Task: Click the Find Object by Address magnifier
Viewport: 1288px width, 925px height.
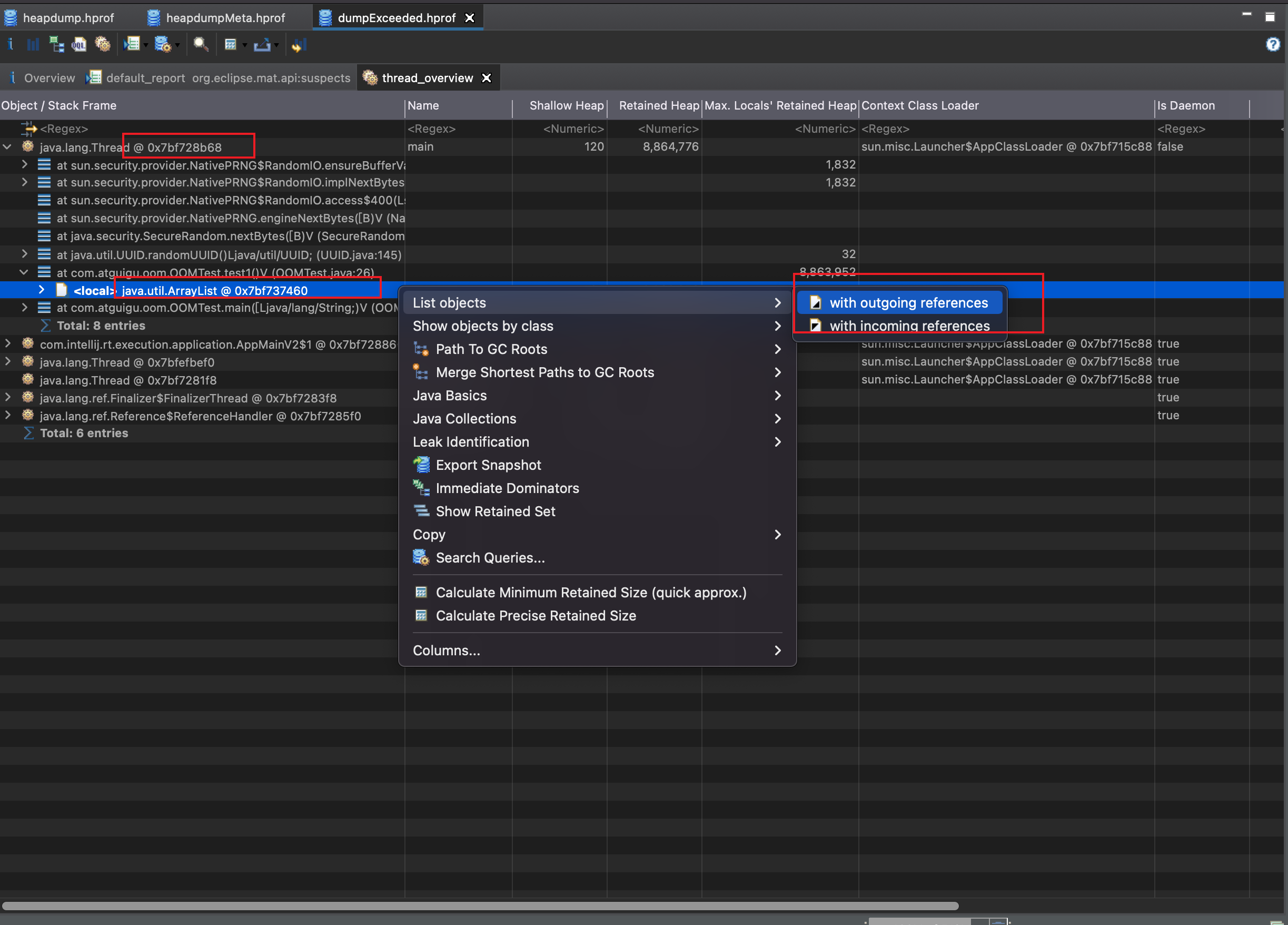Action: pos(201,44)
